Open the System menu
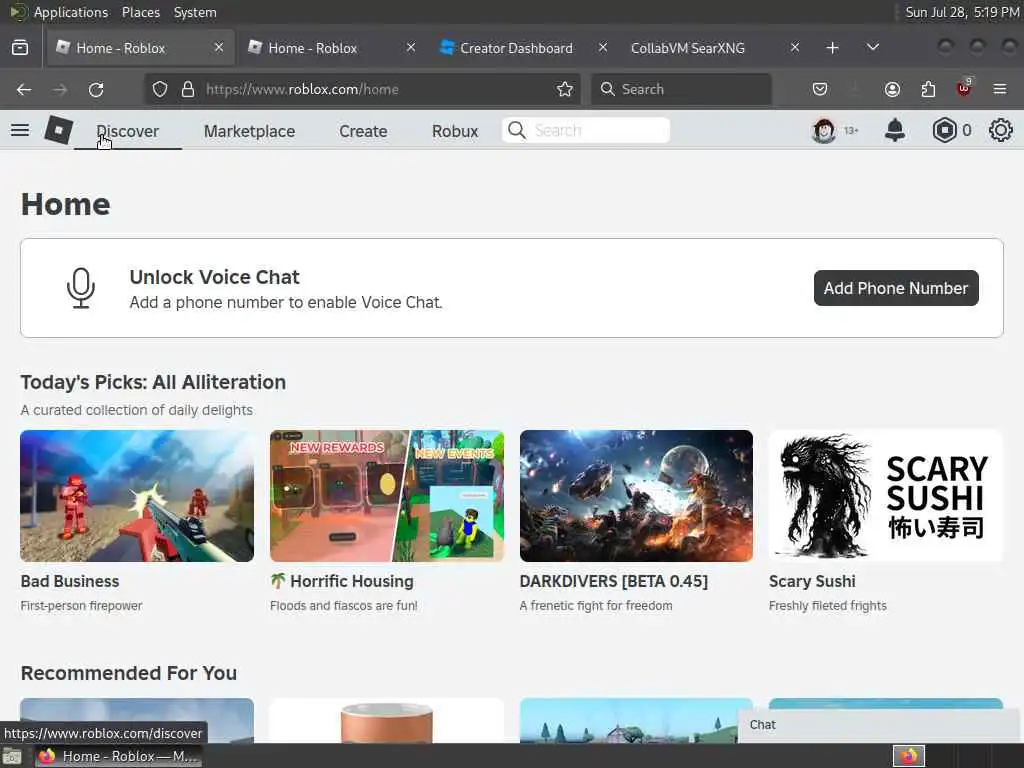 coord(195,12)
